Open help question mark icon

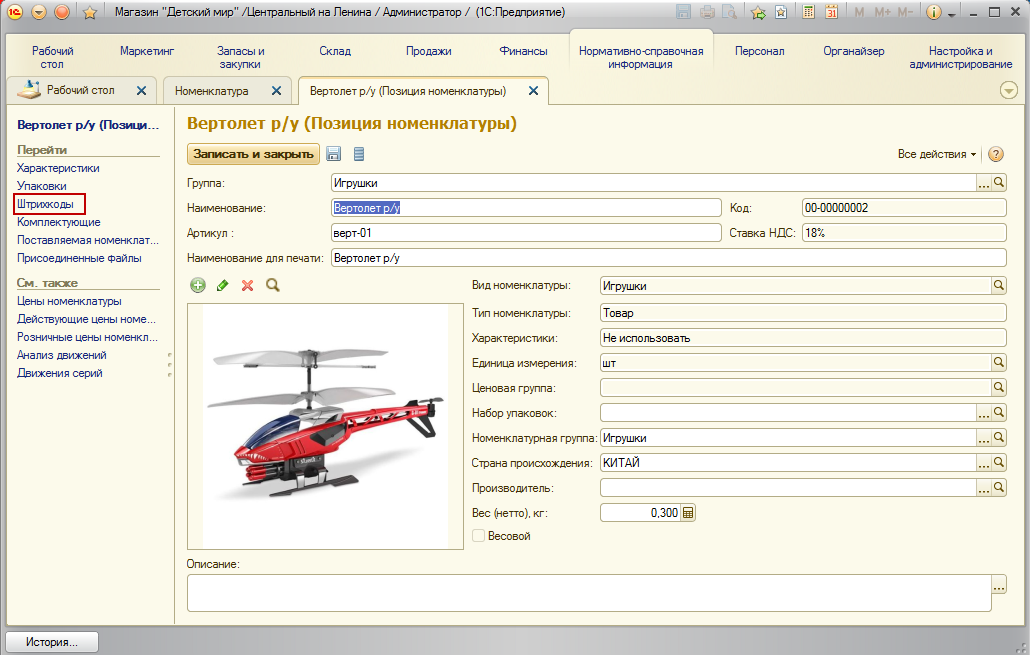(x=996, y=154)
